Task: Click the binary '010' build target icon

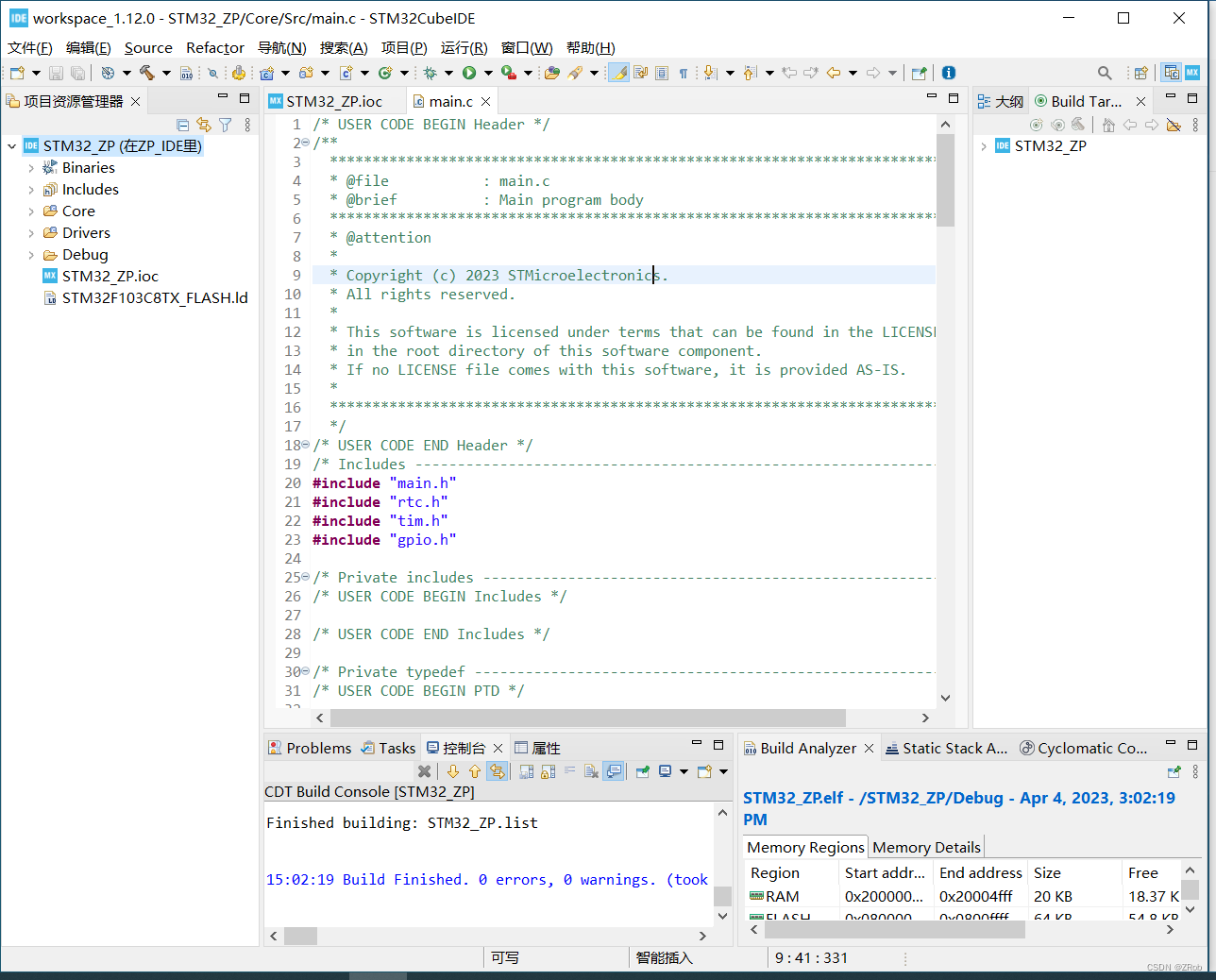Action: [186, 73]
